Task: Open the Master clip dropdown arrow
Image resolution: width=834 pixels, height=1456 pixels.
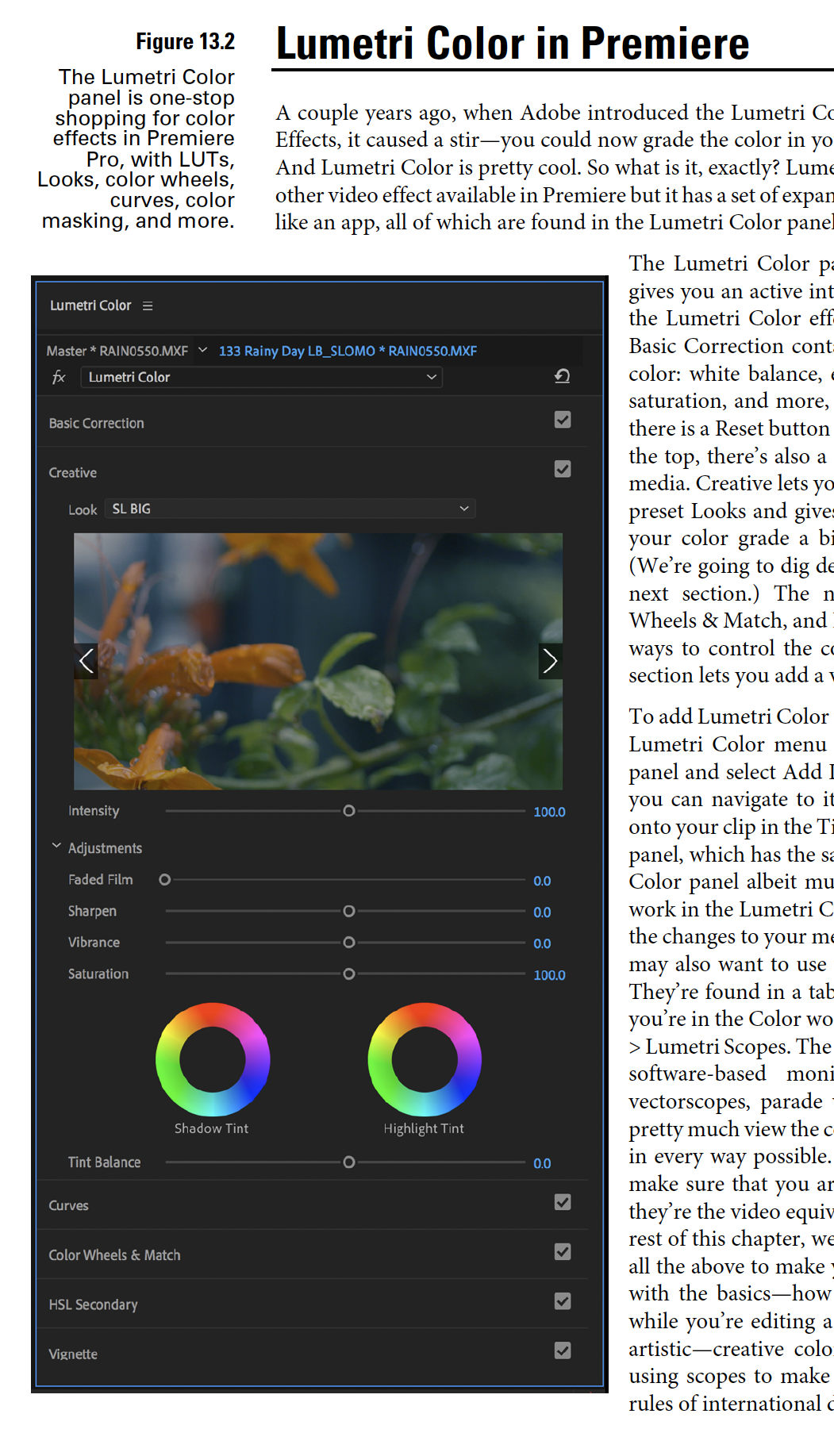Action: [x=202, y=350]
